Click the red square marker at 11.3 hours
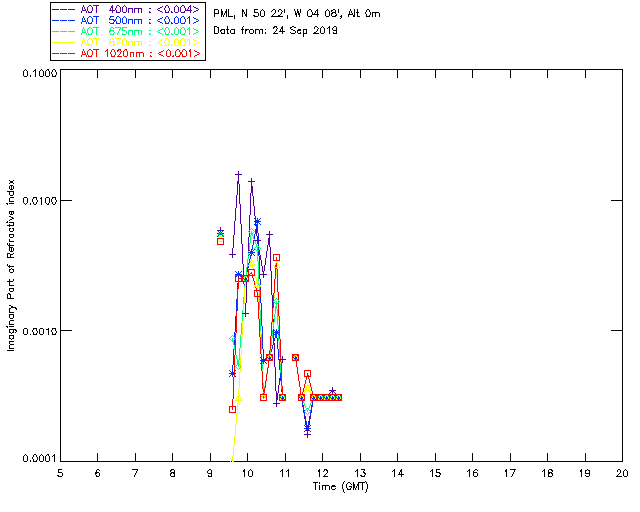This screenshot has height=512, width=640. point(296,357)
